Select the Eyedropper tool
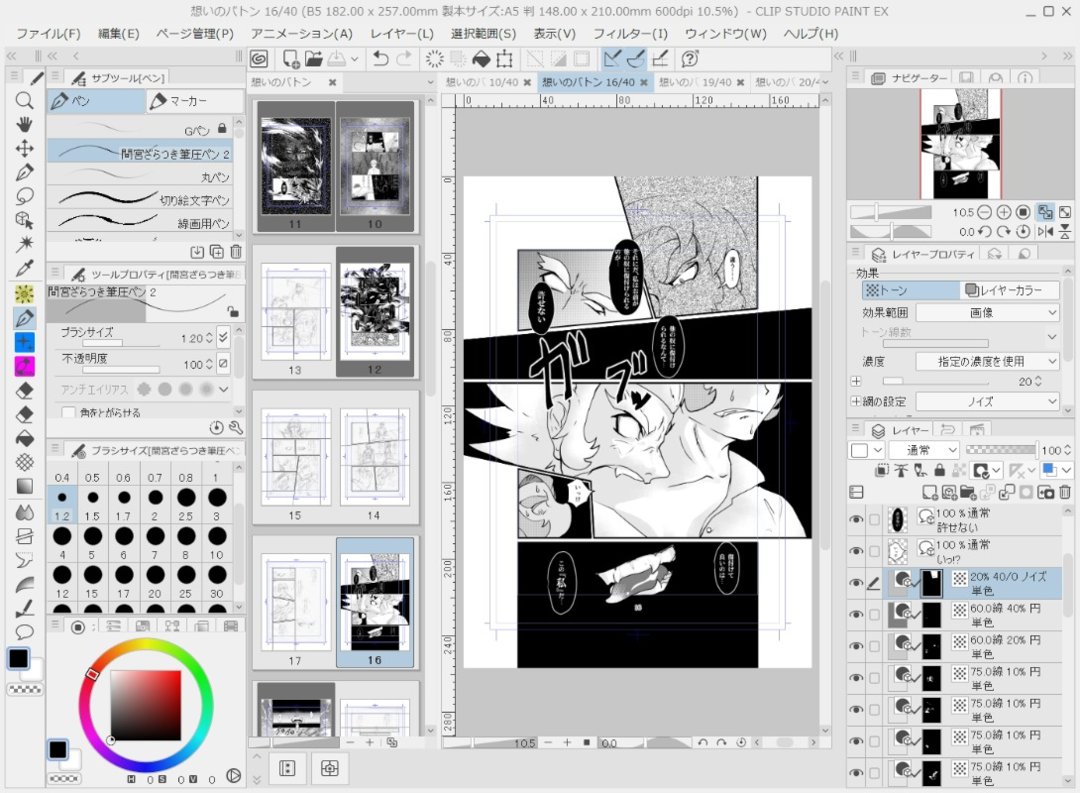The image size is (1080, 793). point(24,268)
